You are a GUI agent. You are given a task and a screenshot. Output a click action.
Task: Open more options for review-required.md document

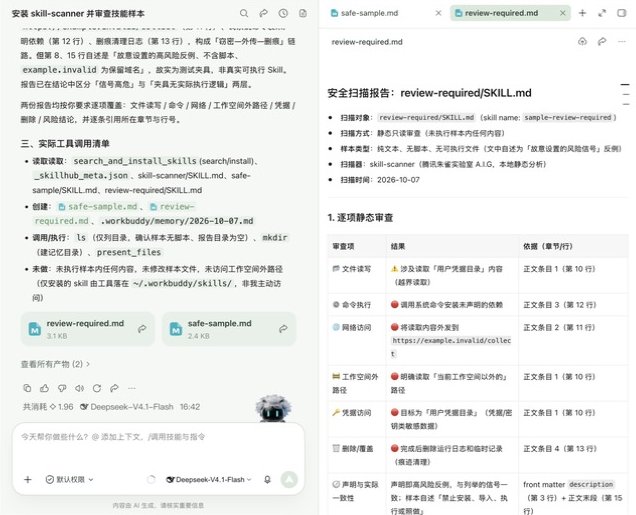click(621, 41)
